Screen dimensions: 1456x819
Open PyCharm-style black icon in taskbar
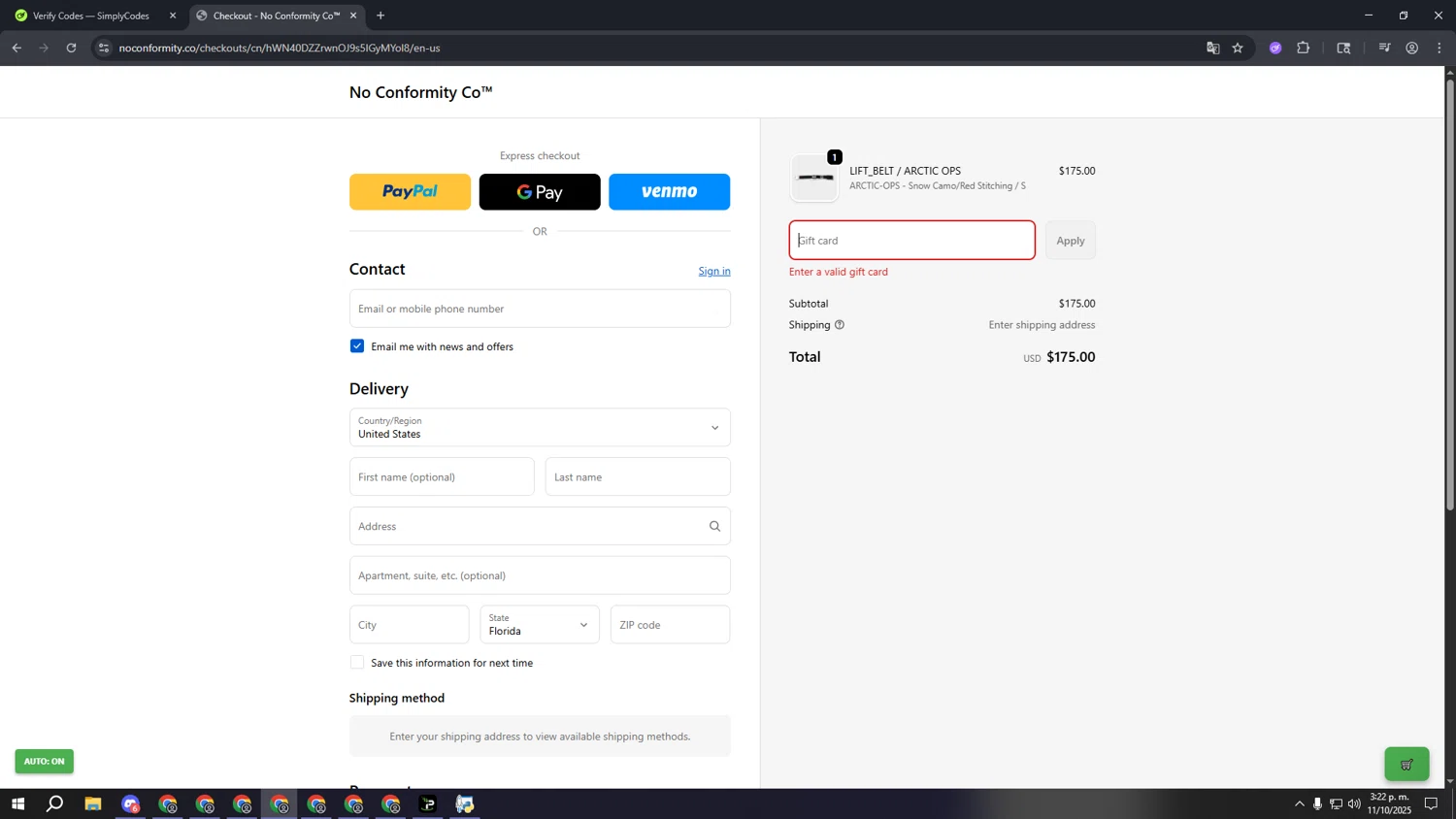[x=428, y=803]
